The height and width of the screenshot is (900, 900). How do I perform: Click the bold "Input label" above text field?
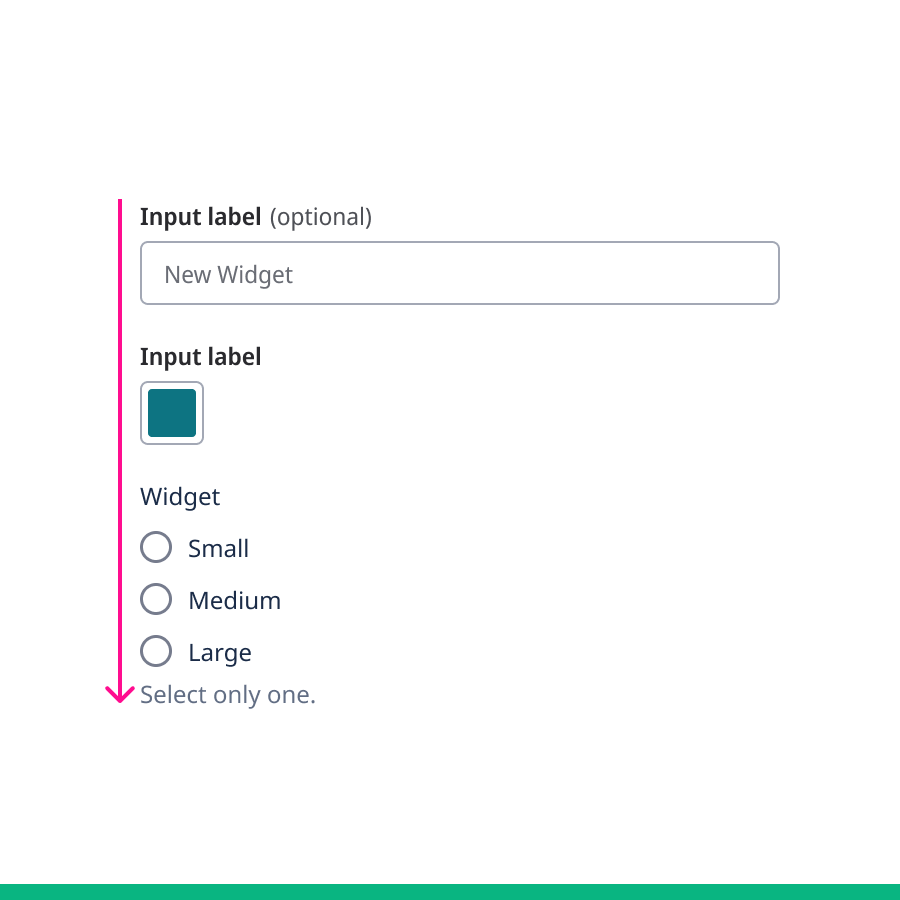pyautogui.click(x=200, y=216)
